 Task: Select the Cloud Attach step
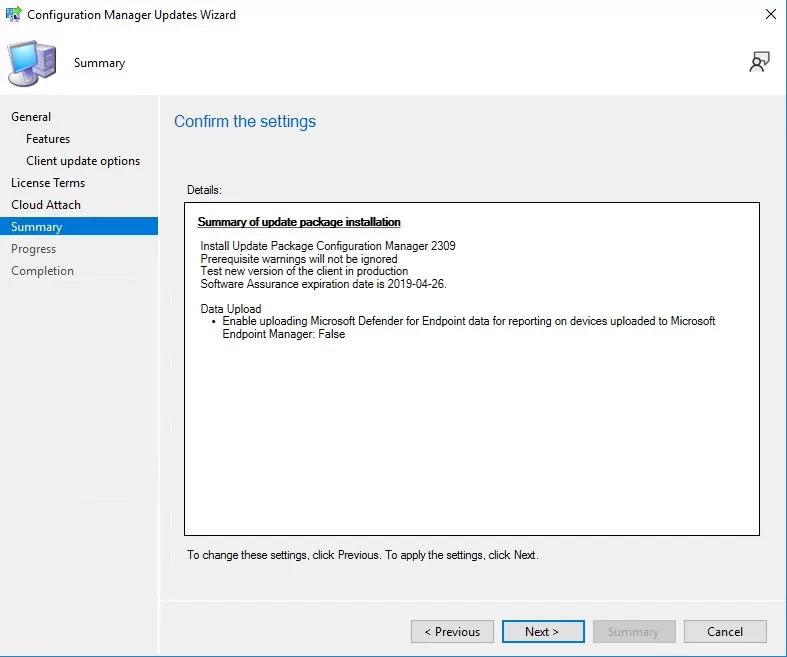tap(46, 205)
